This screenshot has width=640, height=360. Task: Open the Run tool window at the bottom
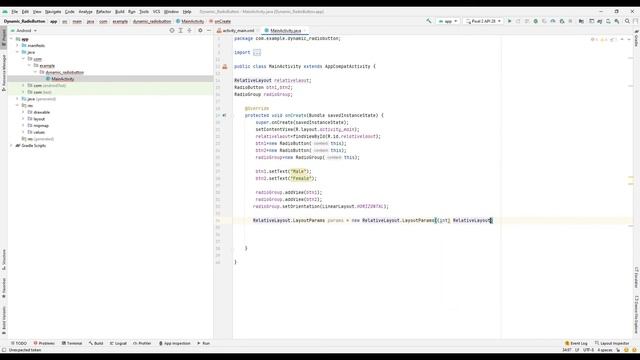tap(203, 343)
